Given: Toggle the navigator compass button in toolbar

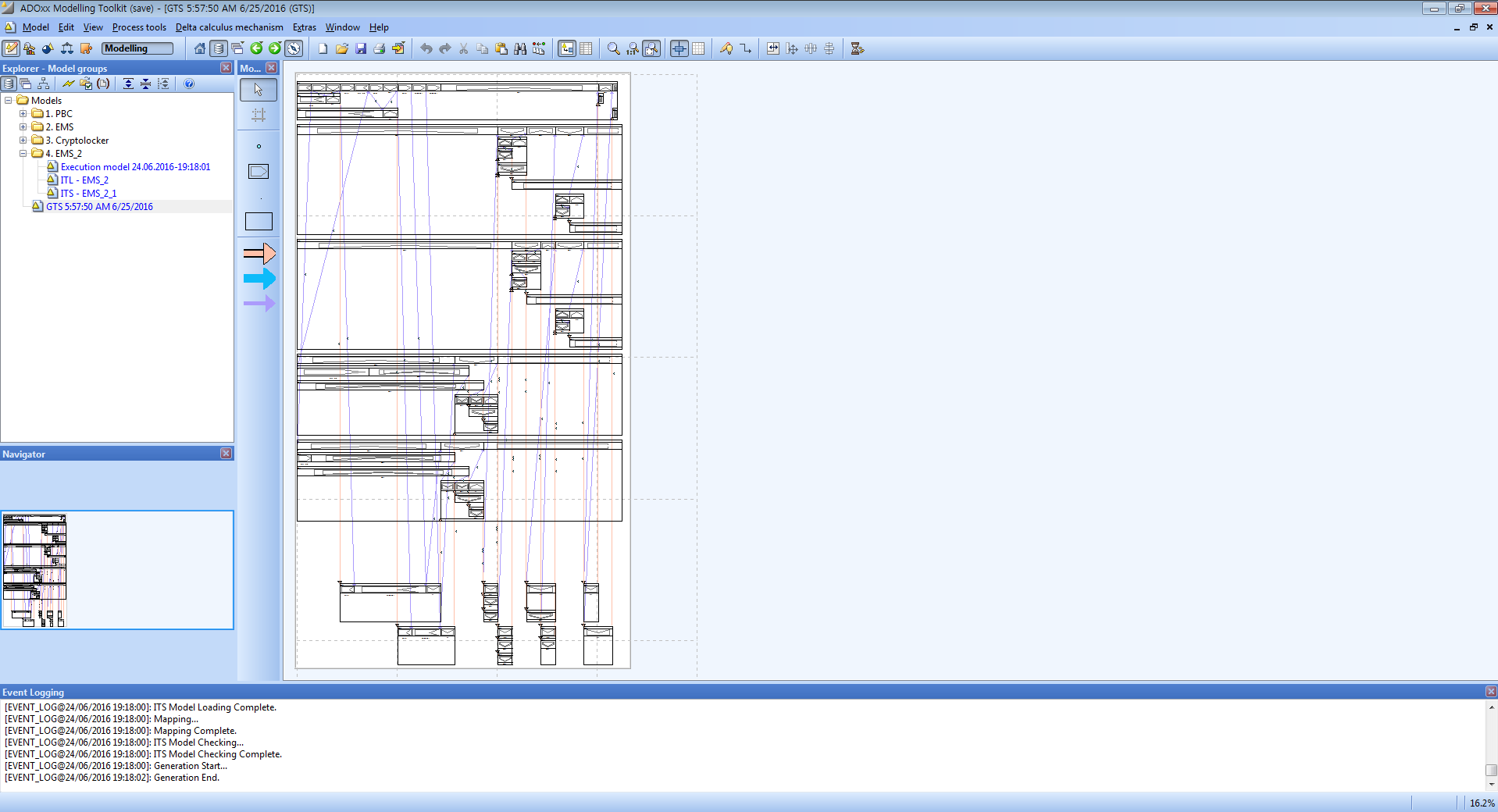Looking at the screenshot, I should click(x=294, y=48).
